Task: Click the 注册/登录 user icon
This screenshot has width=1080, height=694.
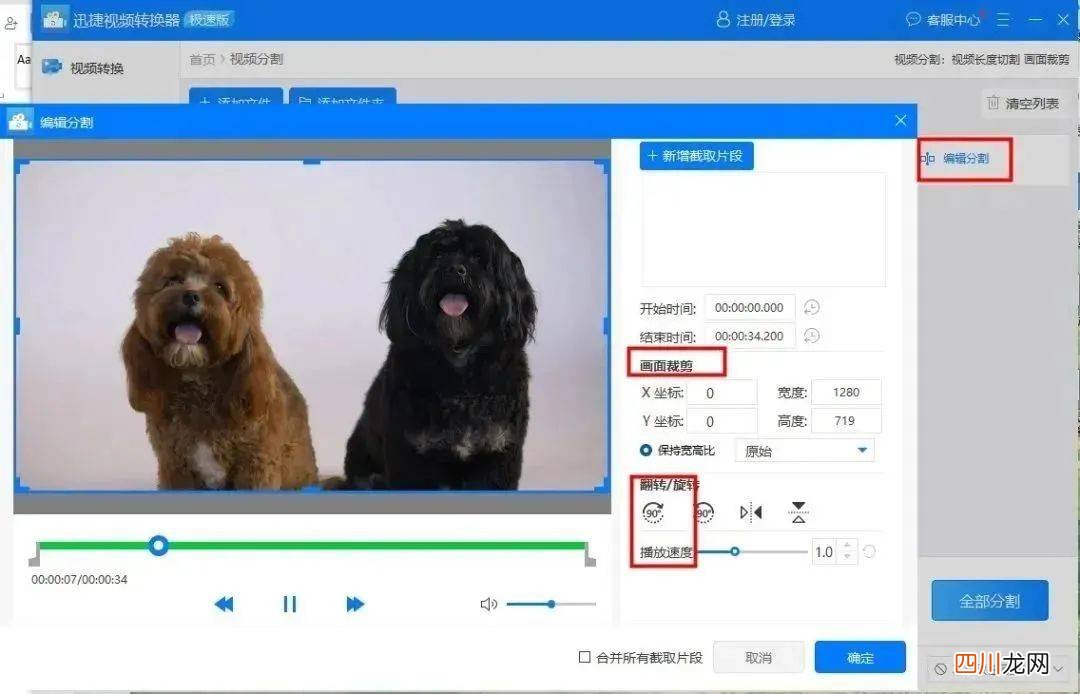Action: tap(723, 19)
